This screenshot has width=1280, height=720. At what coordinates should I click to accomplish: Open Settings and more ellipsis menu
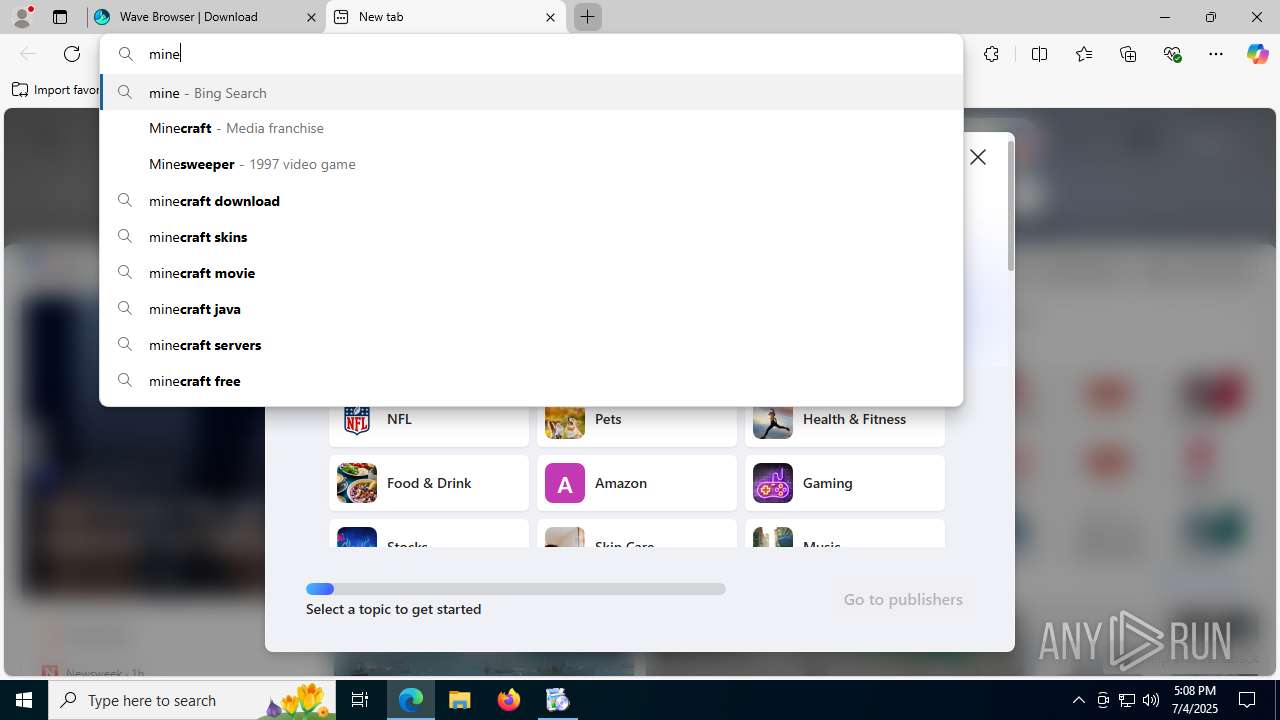tap(1216, 54)
